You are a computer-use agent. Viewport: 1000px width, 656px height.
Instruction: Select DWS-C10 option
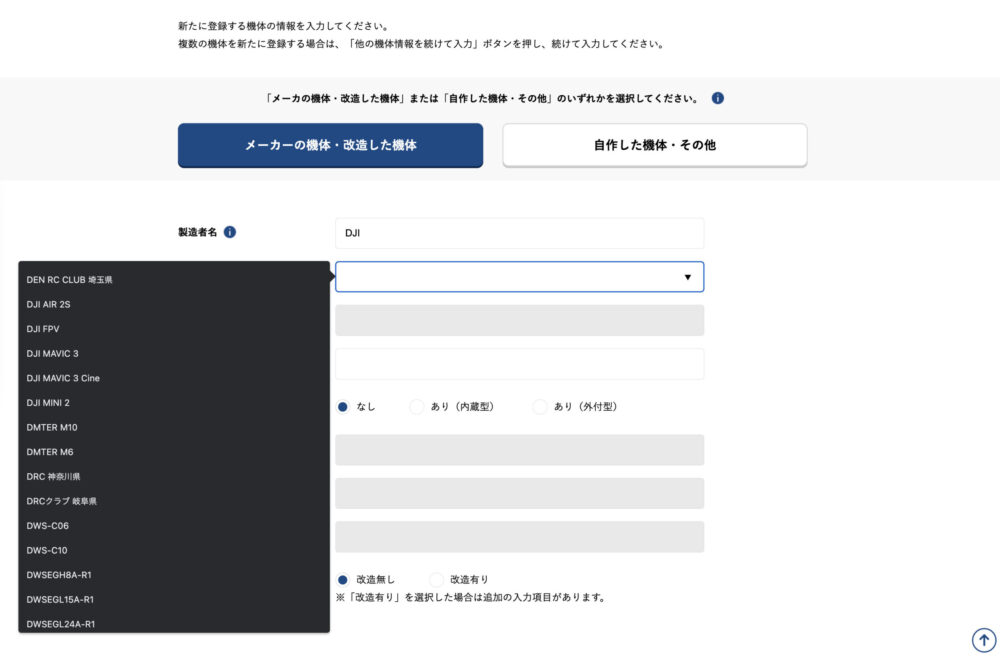174,551
